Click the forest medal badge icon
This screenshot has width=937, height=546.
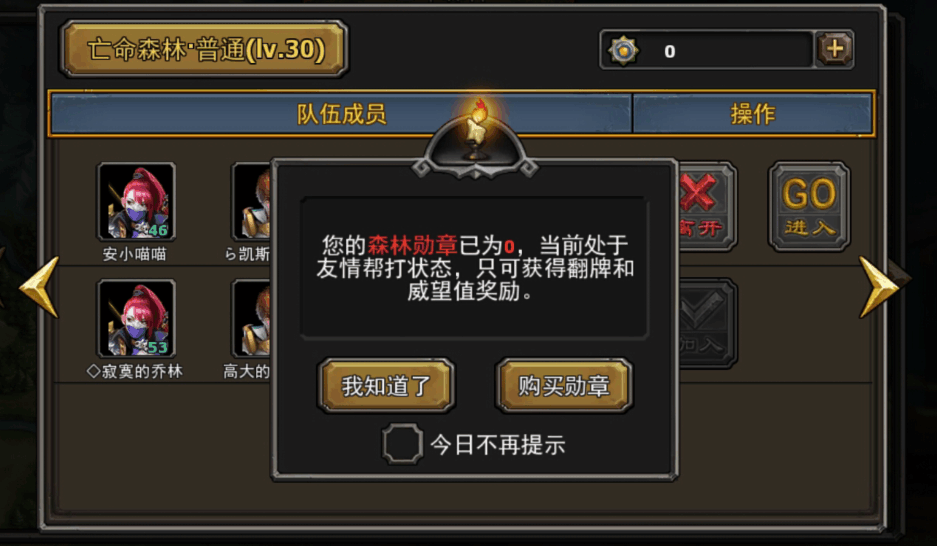tap(624, 50)
